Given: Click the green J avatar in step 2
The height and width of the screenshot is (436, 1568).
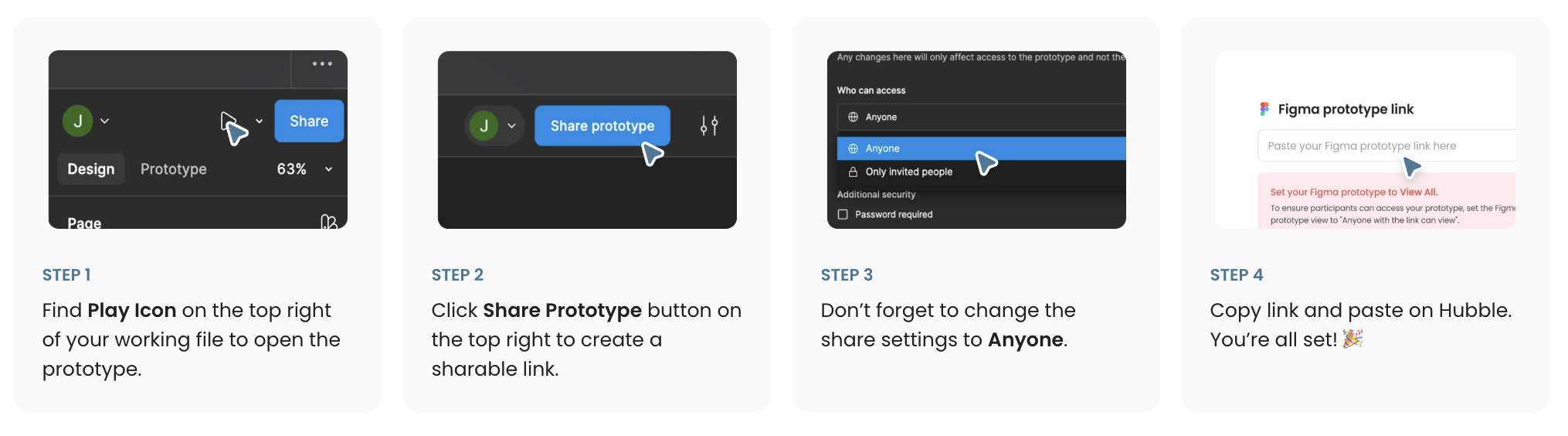Looking at the screenshot, I should pos(484,126).
